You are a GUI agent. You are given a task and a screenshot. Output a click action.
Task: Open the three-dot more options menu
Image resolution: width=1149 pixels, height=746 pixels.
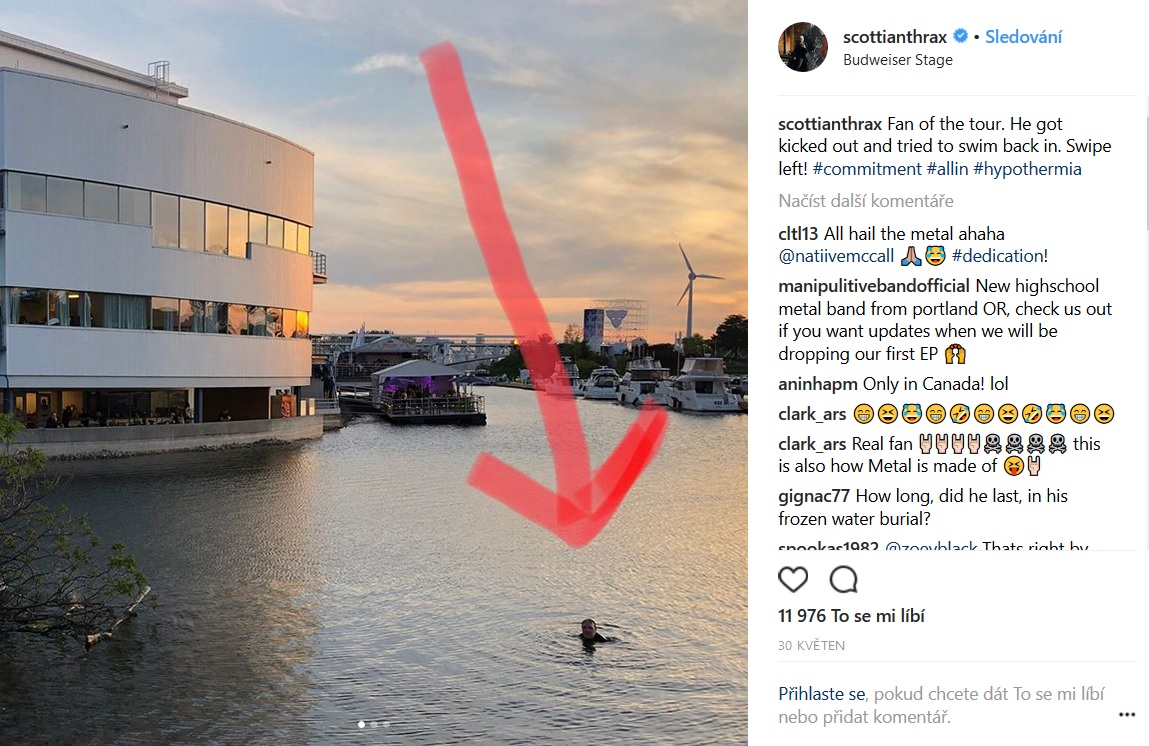click(x=1127, y=715)
